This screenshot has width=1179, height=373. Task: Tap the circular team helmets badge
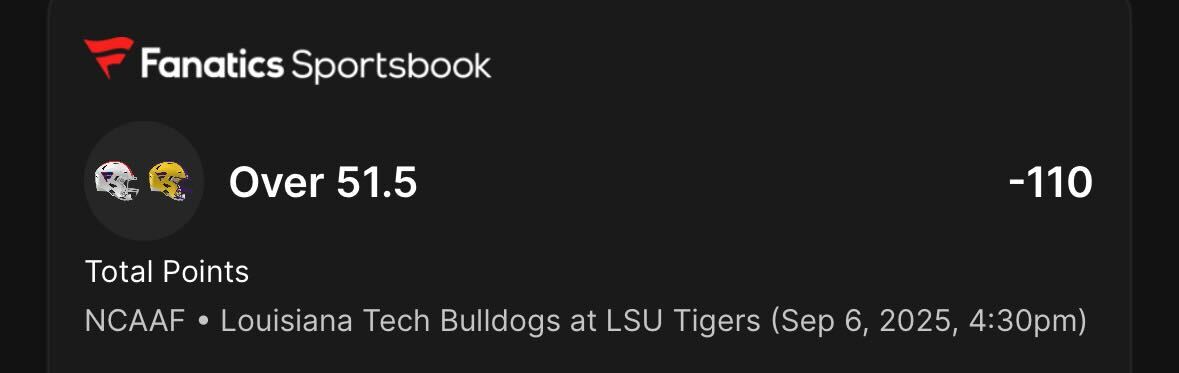[143, 181]
